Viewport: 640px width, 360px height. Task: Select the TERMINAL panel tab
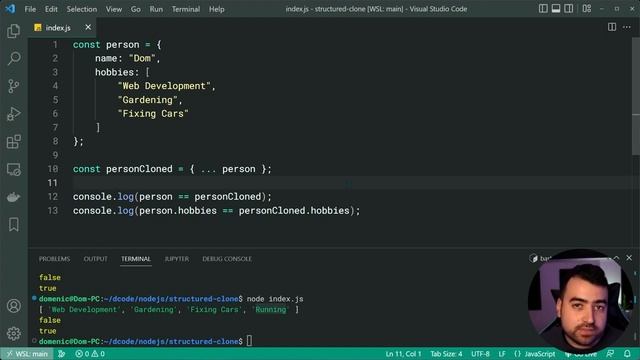(x=136, y=259)
